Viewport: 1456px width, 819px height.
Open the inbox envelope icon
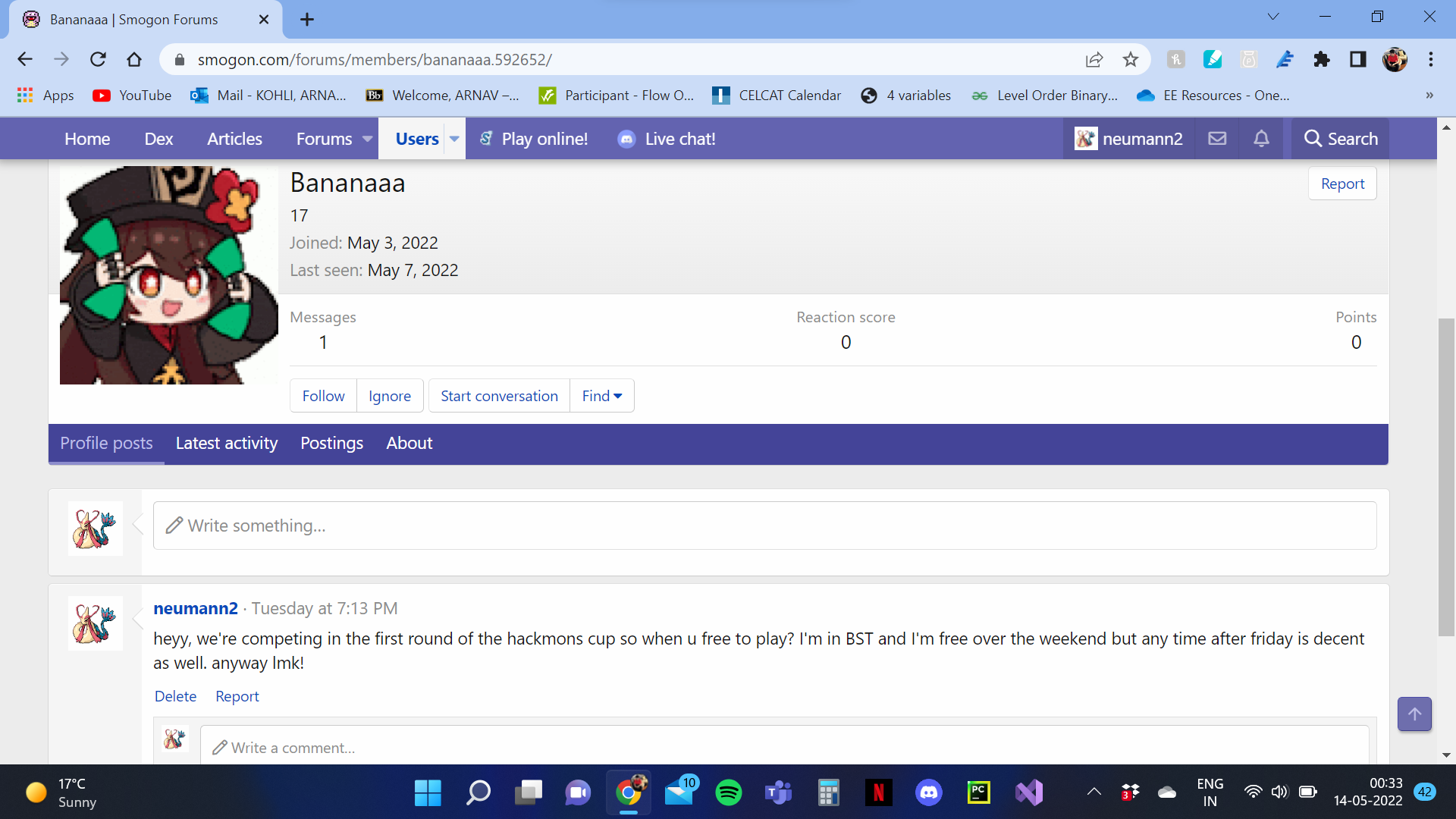tap(1217, 139)
